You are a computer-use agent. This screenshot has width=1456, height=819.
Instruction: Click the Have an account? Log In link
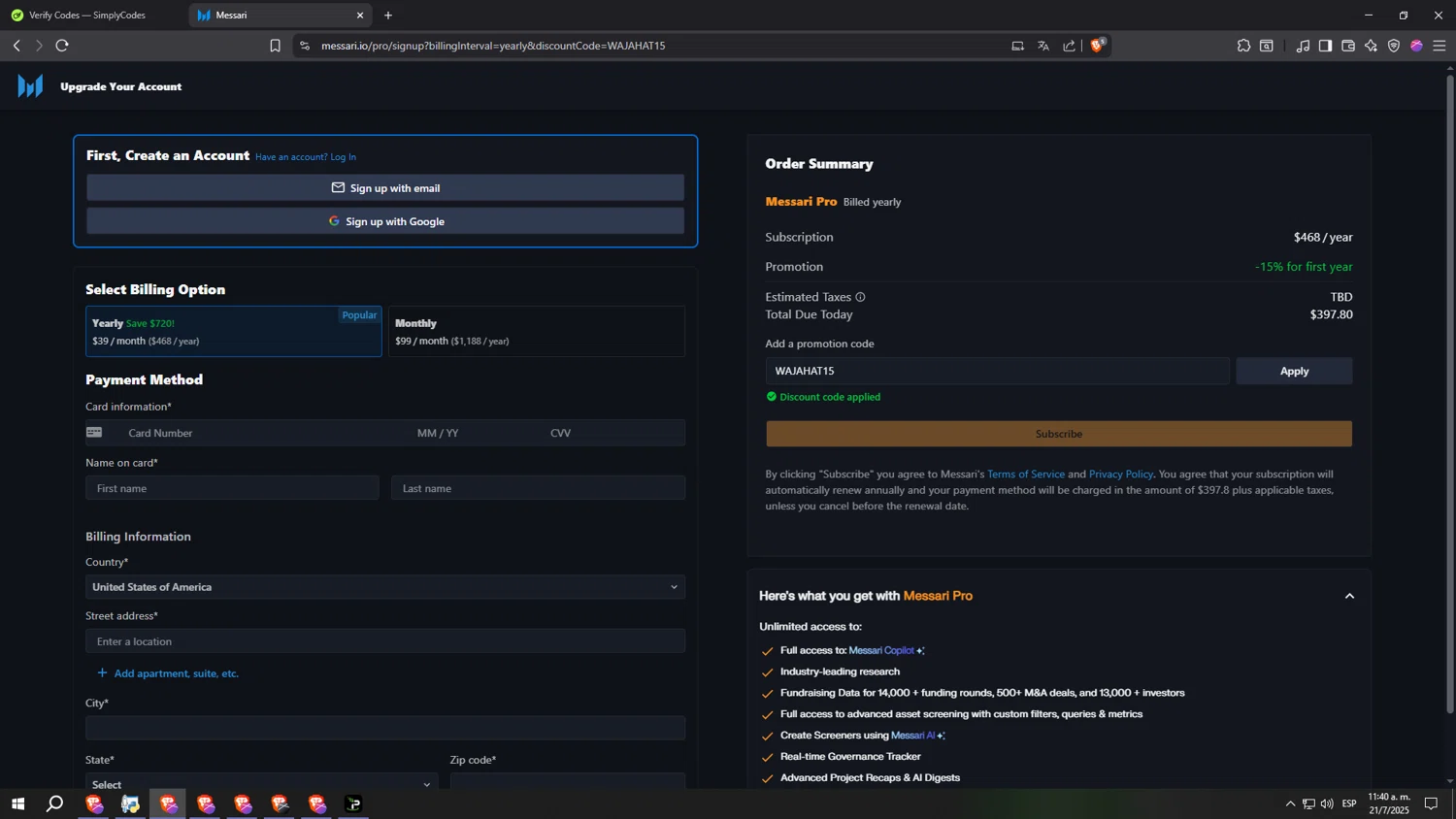coord(306,157)
